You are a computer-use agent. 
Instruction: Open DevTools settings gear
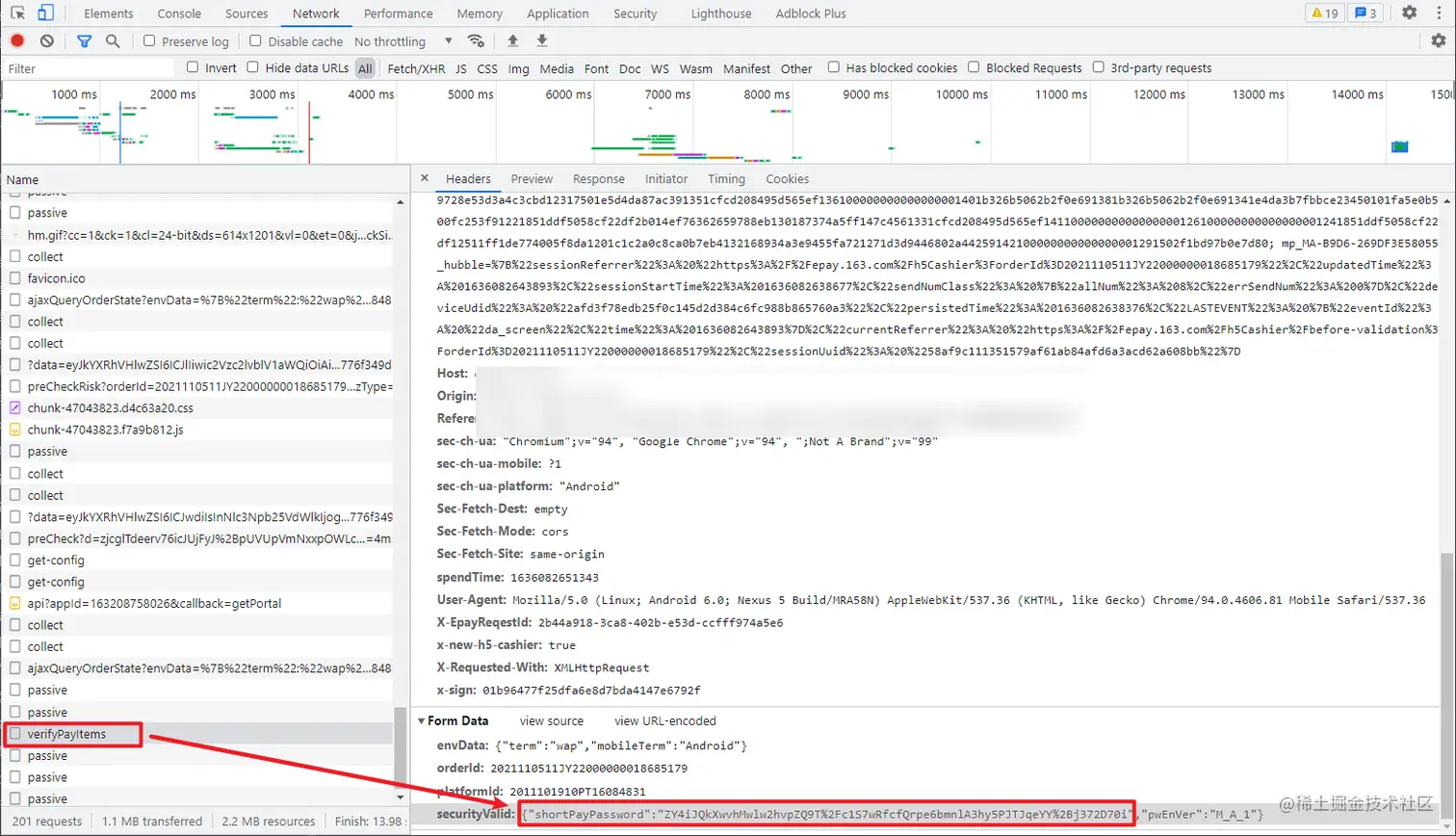[1410, 13]
